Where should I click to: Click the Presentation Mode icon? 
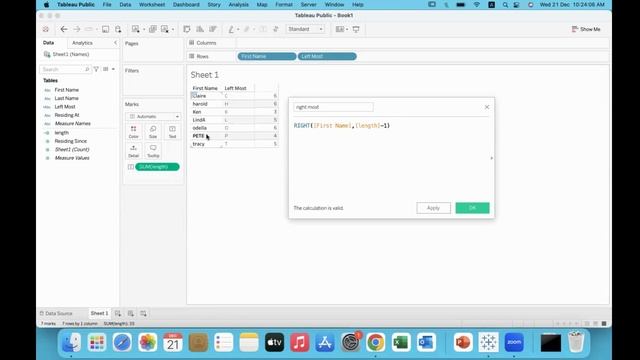pyautogui.click(x=356, y=29)
